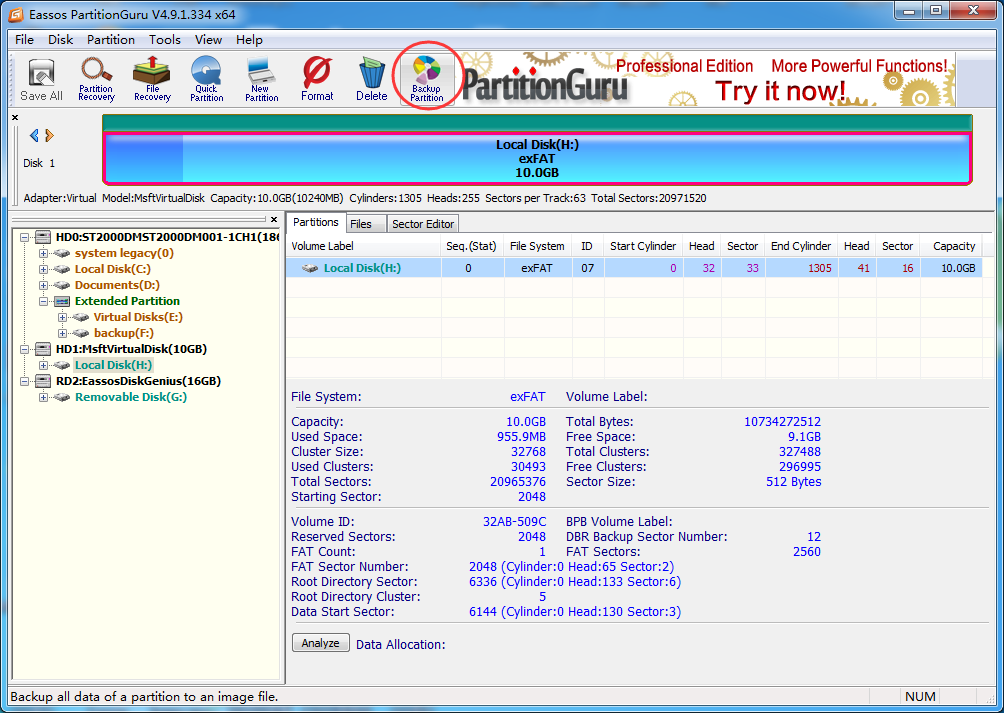
Task: Click the Start Cylinder column header
Action: point(642,246)
